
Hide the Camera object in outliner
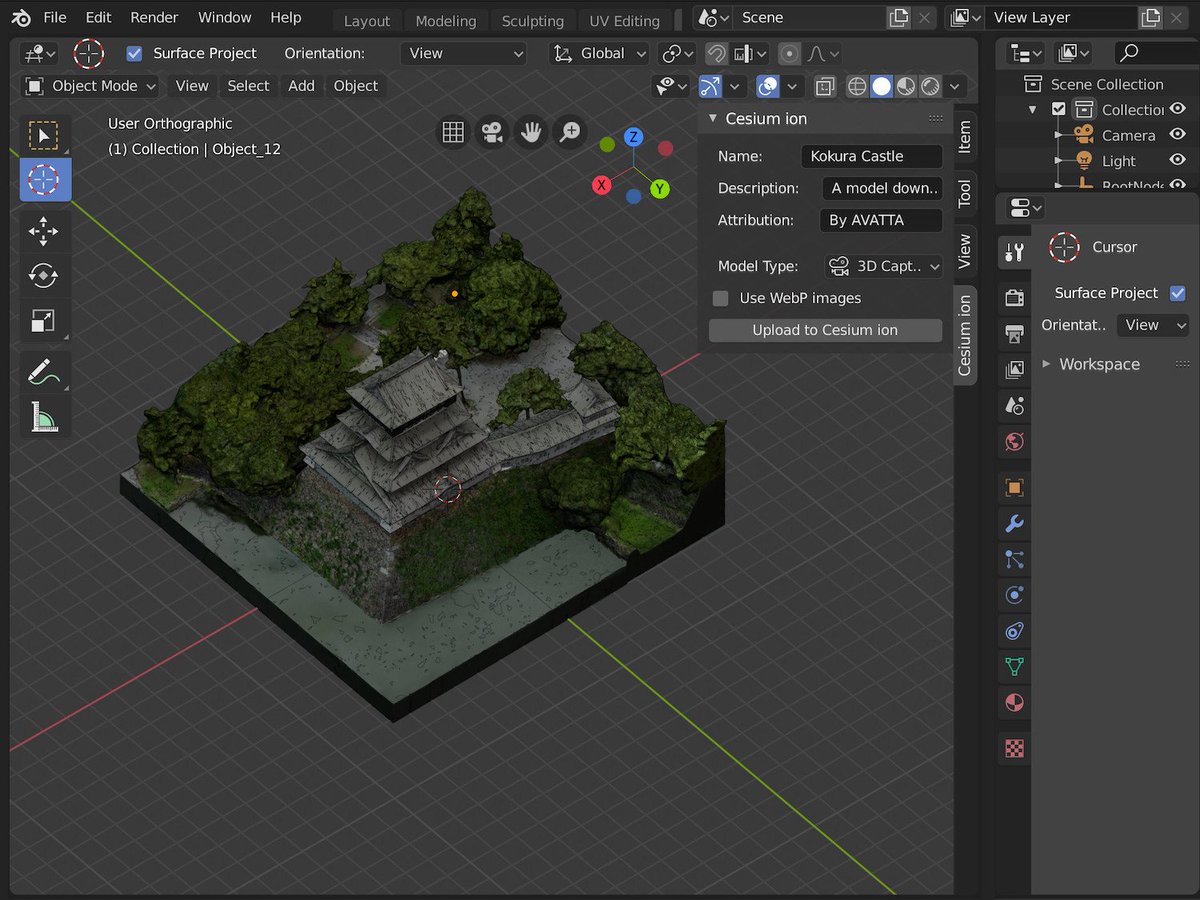pos(1178,135)
